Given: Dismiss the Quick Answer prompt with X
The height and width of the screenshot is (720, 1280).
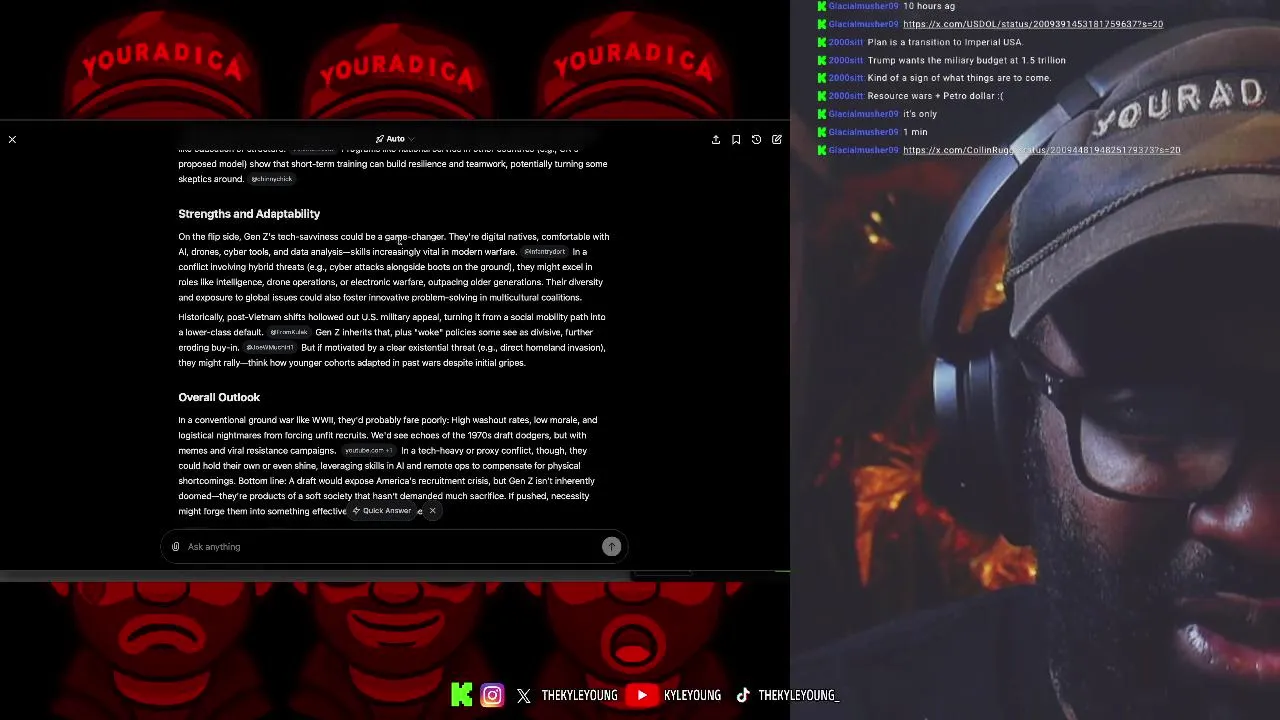Looking at the screenshot, I should 432,511.
